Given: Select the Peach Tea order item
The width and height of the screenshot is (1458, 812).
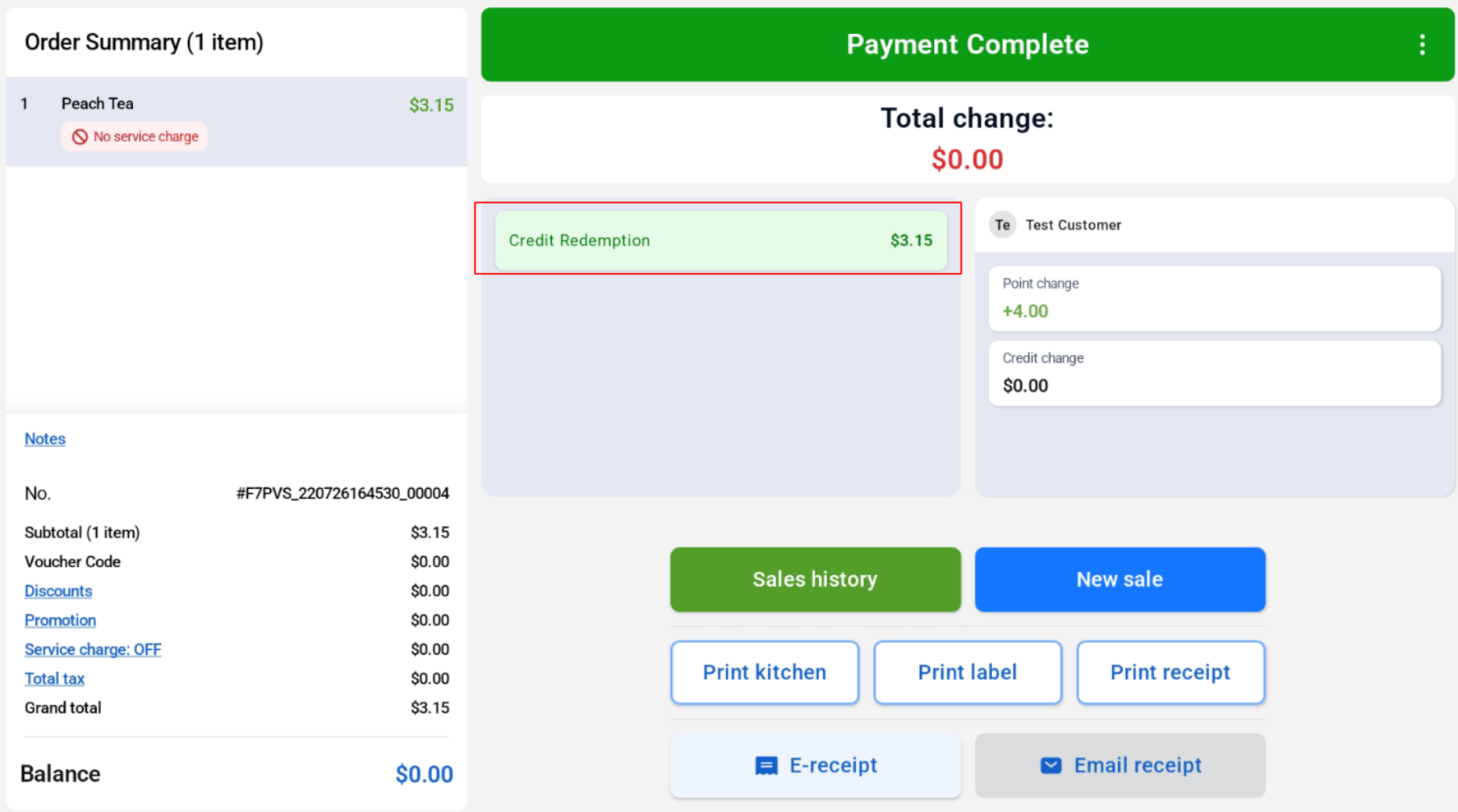Looking at the screenshot, I should [237, 122].
